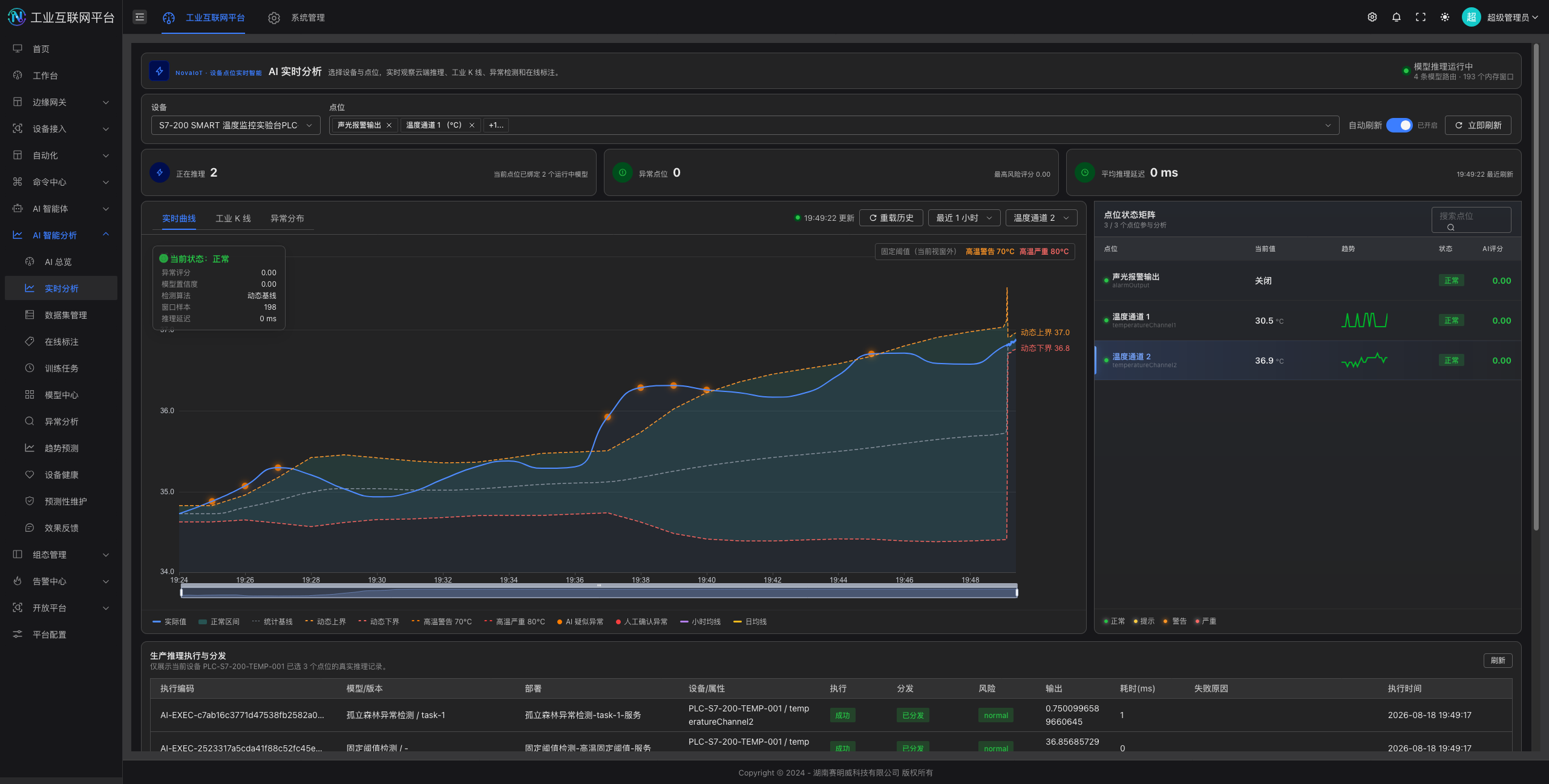
Task: Open 效果反馈 page
Action: pyautogui.click(x=61, y=528)
